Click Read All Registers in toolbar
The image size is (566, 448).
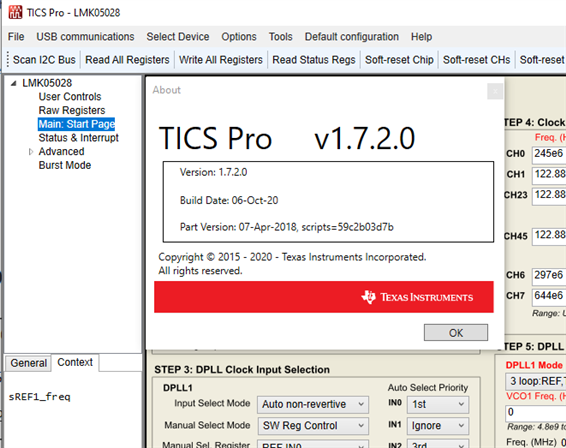coord(127,60)
